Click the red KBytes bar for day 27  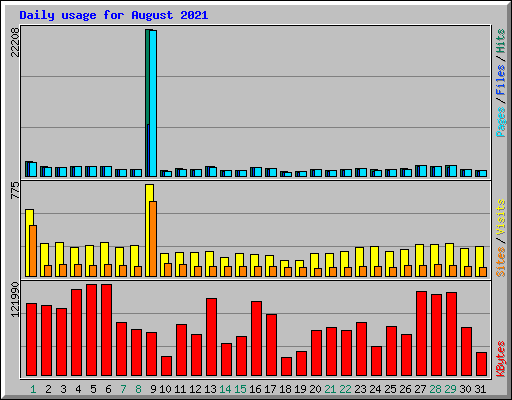pyautogui.click(x=421, y=334)
